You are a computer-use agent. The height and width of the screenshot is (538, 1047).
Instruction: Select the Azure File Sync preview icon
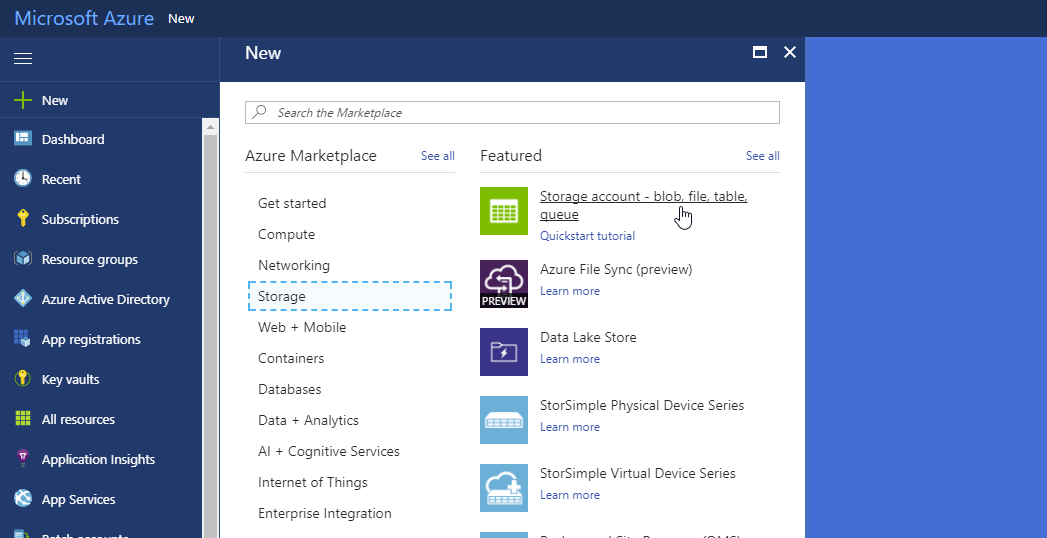click(503, 284)
